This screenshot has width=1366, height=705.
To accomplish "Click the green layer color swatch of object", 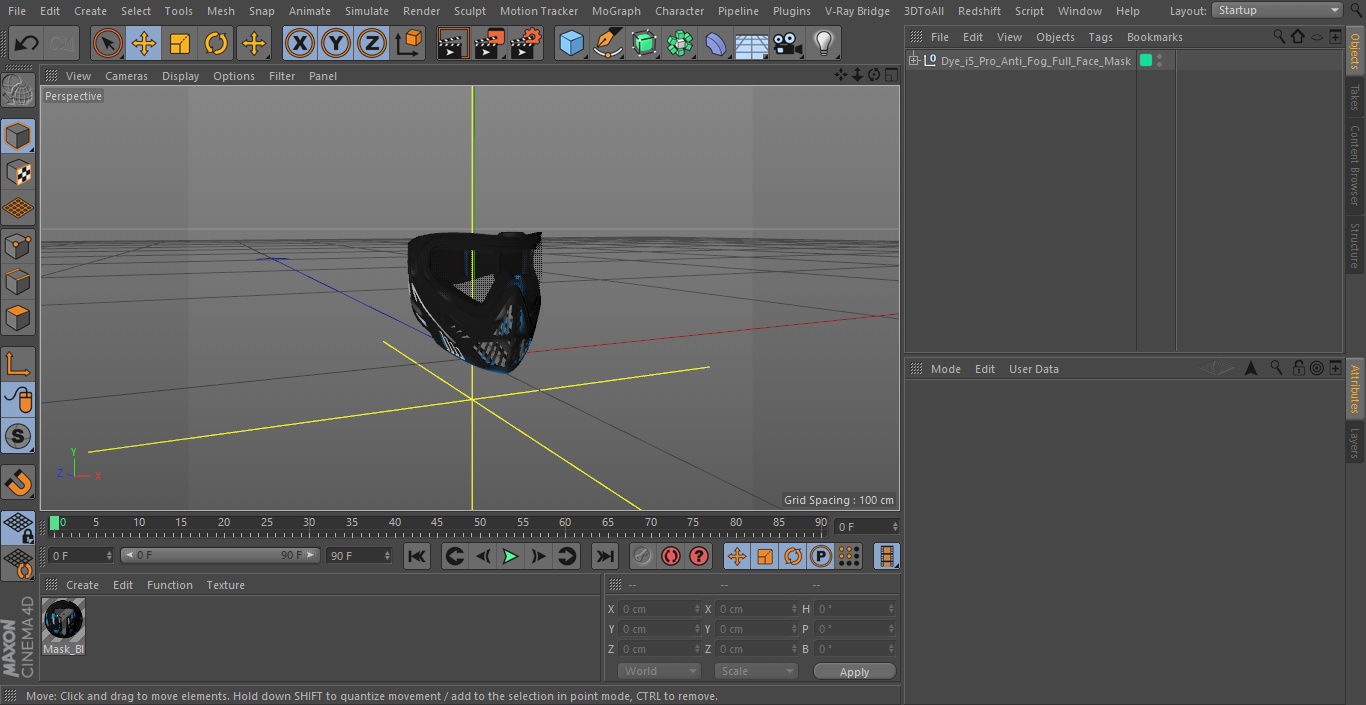I will point(1146,61).
